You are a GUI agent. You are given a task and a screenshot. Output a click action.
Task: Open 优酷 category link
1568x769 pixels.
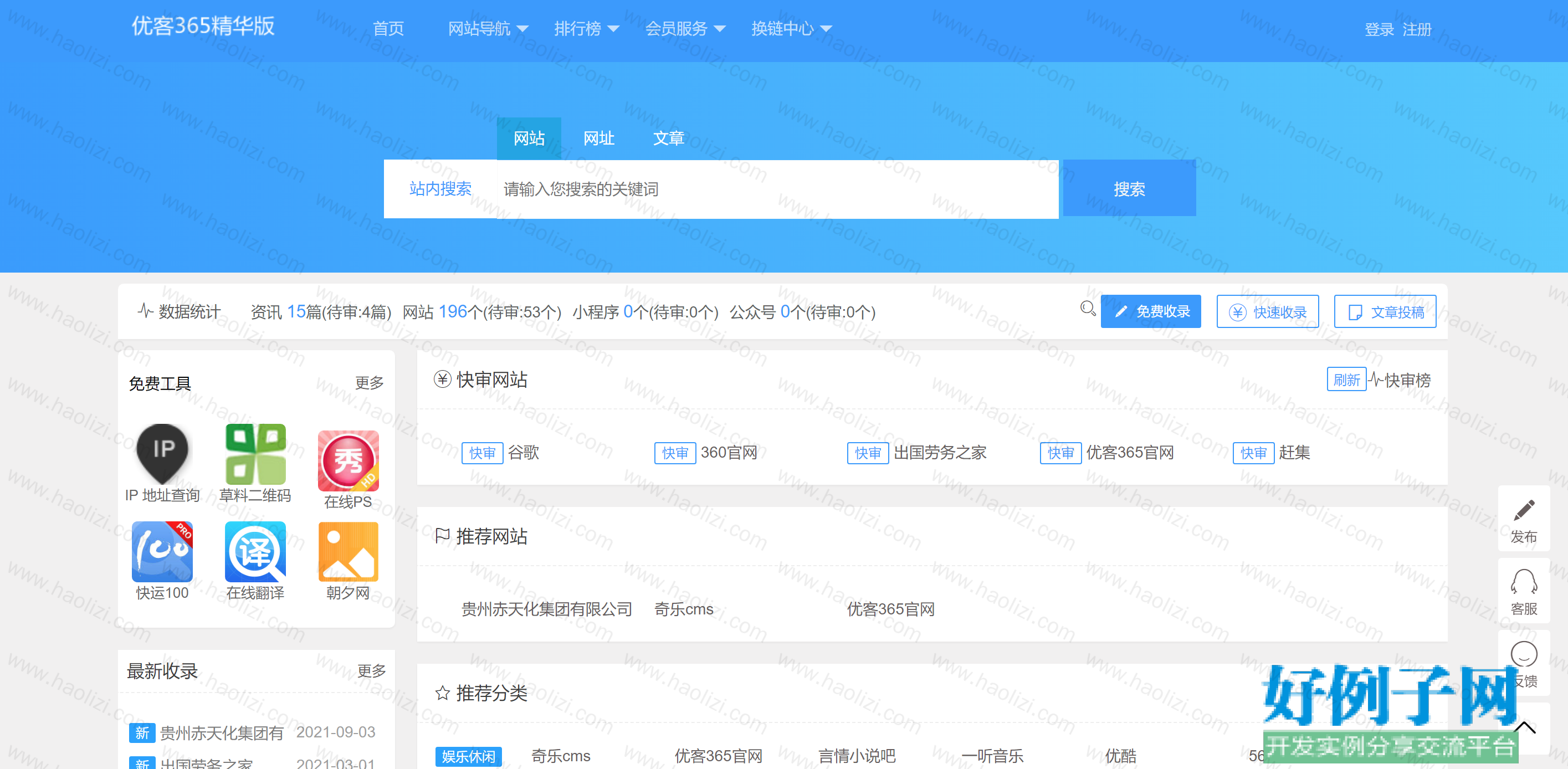(1121, 756)
